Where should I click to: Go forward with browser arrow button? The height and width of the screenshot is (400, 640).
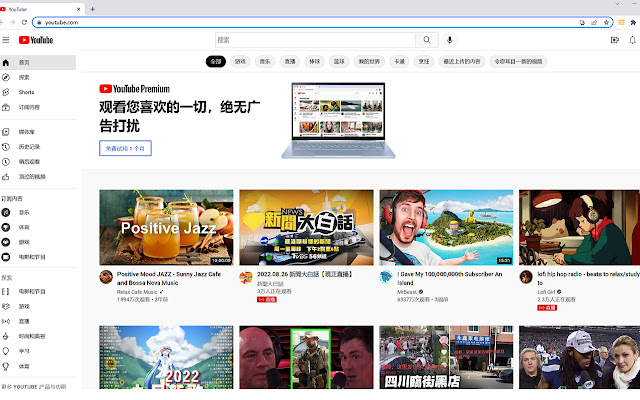[12, 22]
